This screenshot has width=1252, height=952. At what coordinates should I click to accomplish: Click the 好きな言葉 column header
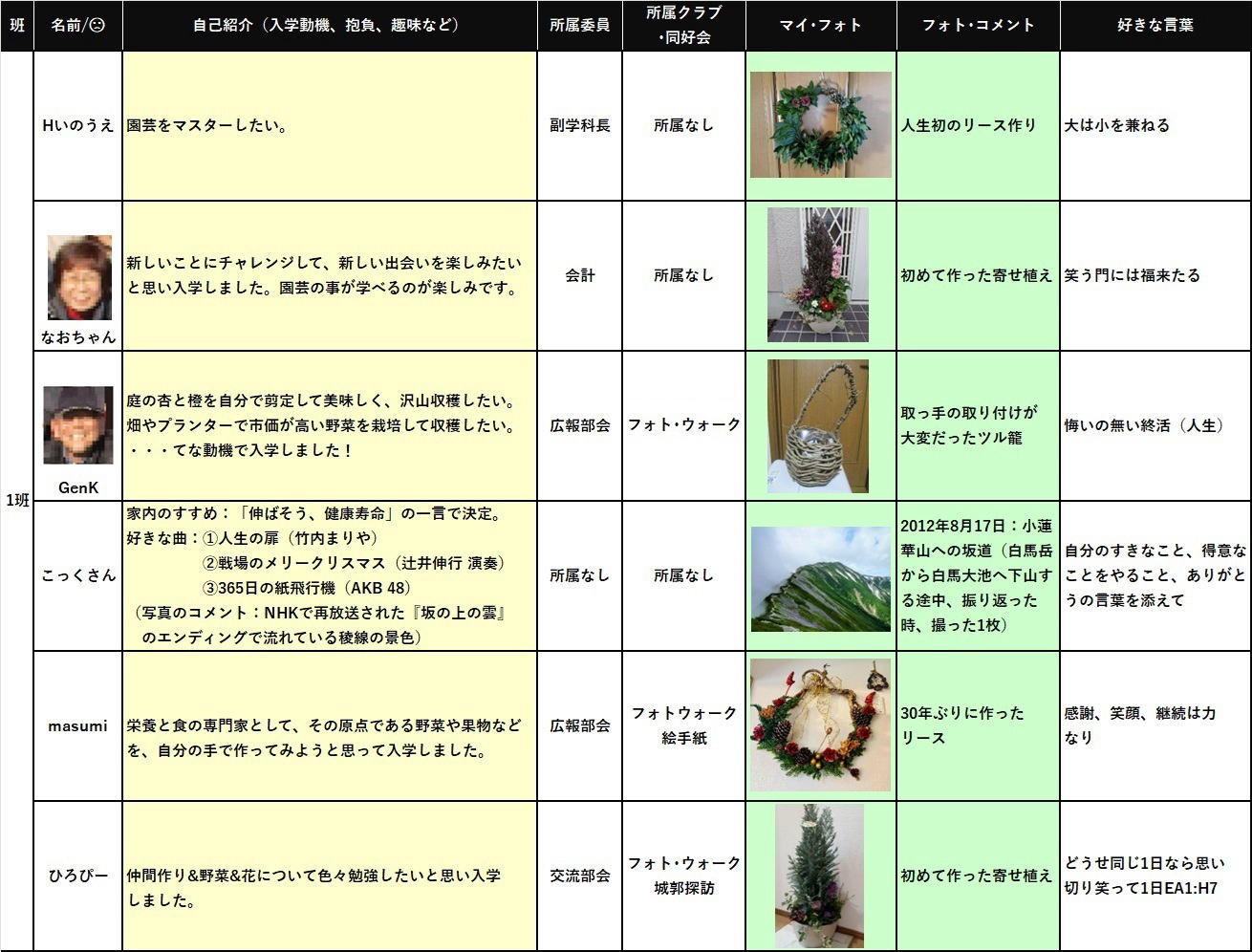[x=1155, y=26]
